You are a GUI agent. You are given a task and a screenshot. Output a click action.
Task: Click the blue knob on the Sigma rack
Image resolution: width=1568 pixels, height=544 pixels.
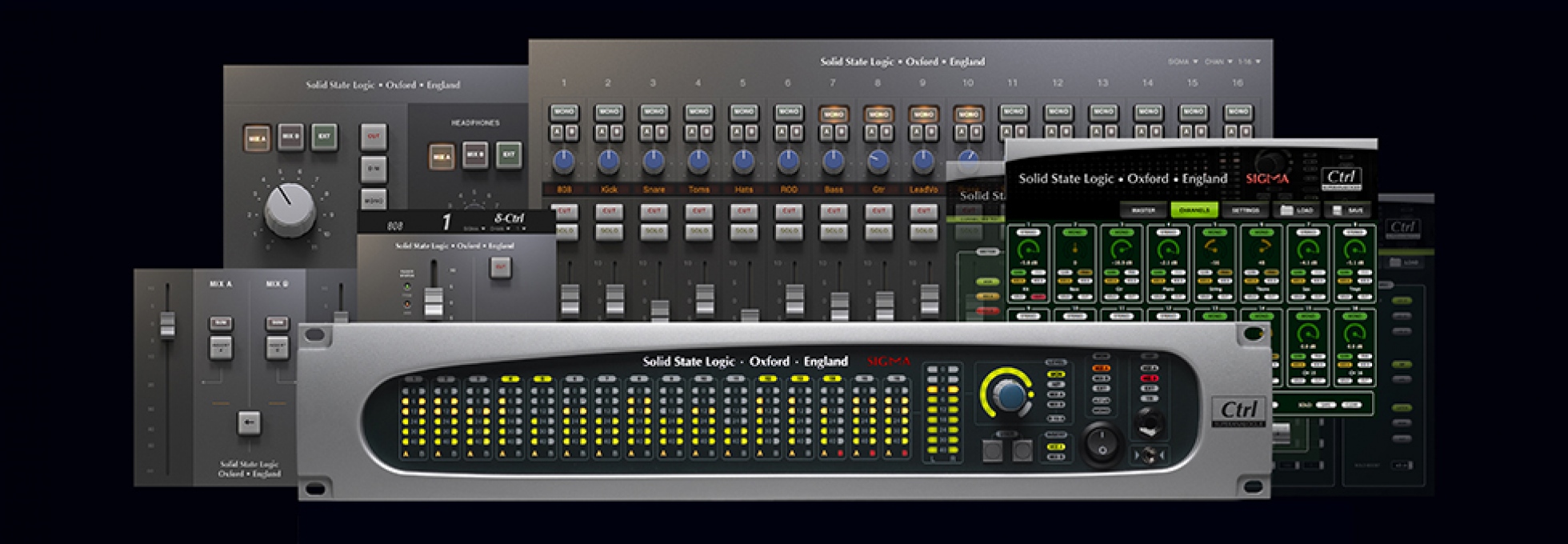click(1011, 397)
